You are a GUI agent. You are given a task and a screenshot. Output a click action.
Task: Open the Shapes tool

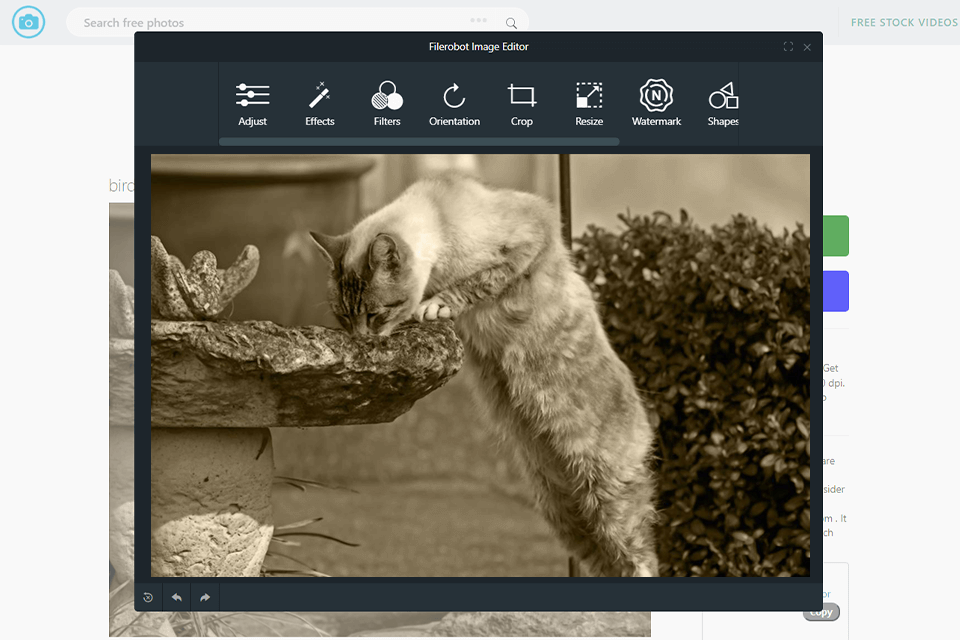723,104
